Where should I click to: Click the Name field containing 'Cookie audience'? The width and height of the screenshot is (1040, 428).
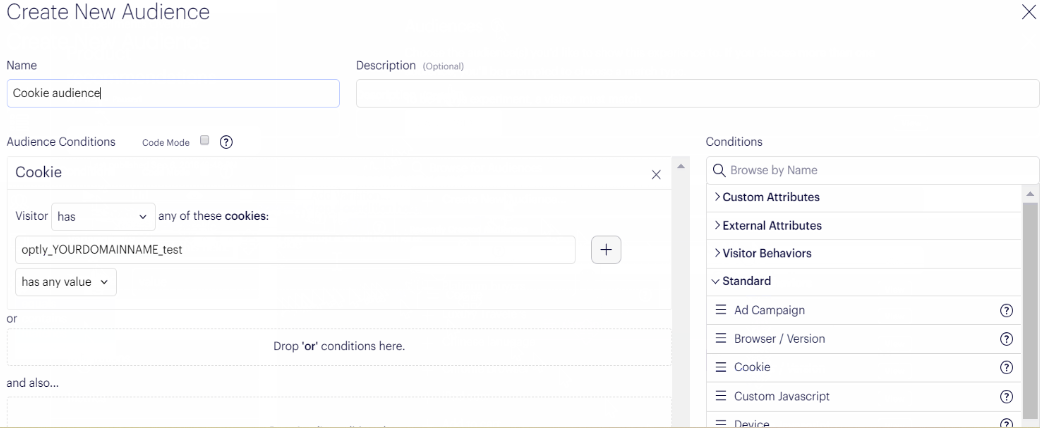coord(173,94)
